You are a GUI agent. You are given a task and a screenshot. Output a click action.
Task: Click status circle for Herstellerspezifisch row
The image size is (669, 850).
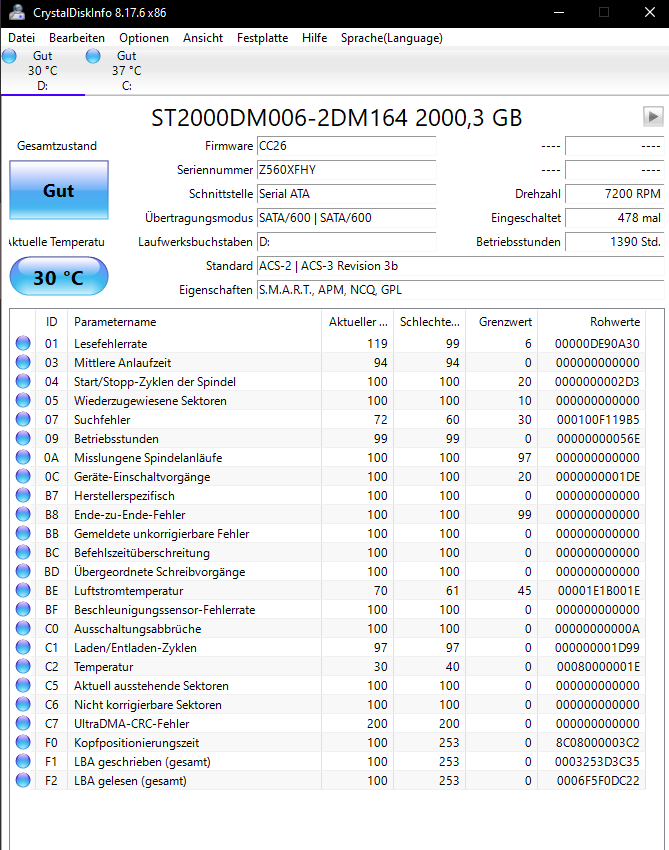tap(23, 495)
